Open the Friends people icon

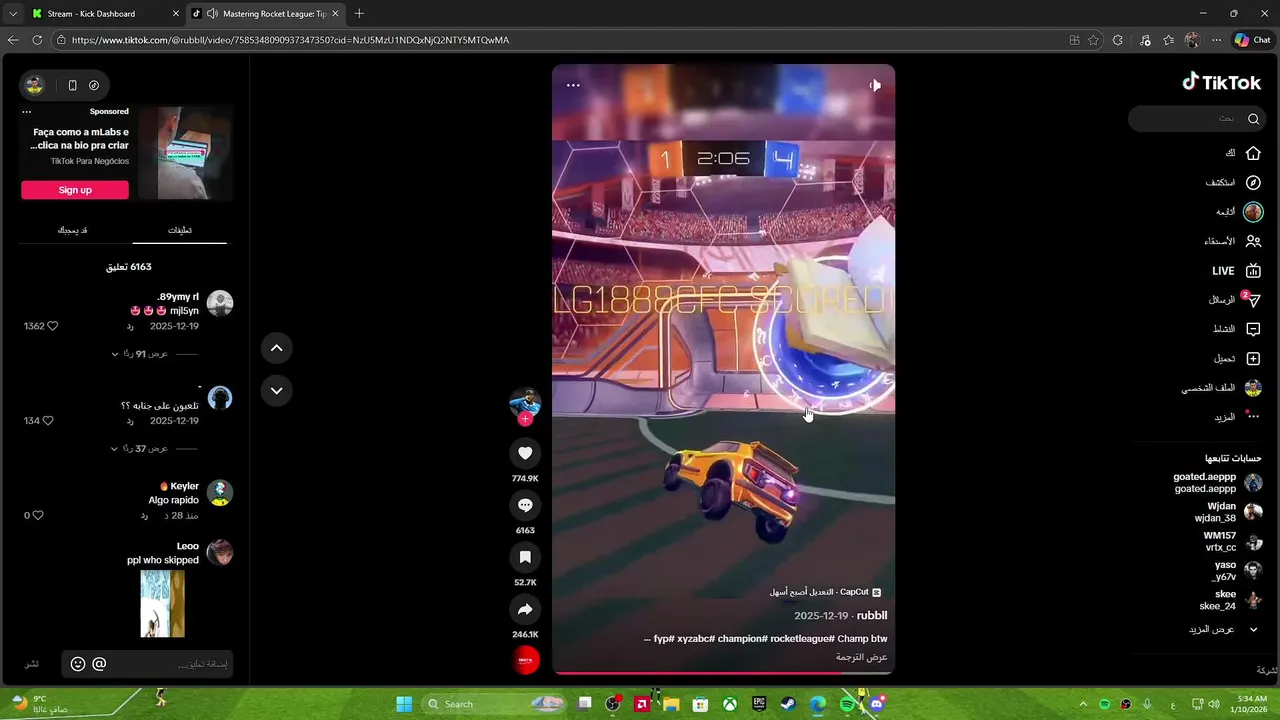1253,241
